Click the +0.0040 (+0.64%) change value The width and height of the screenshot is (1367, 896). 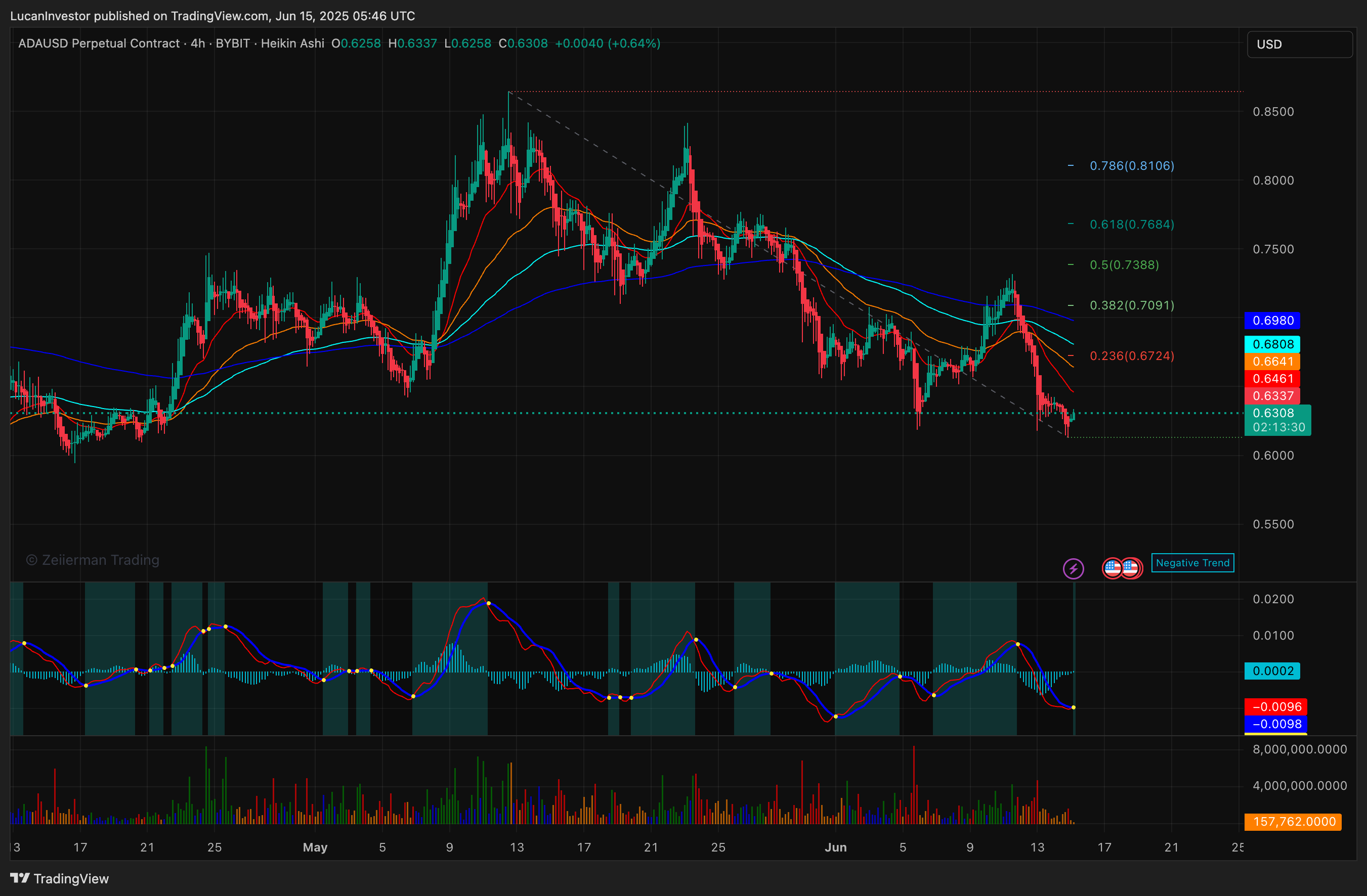pos(608,43)
